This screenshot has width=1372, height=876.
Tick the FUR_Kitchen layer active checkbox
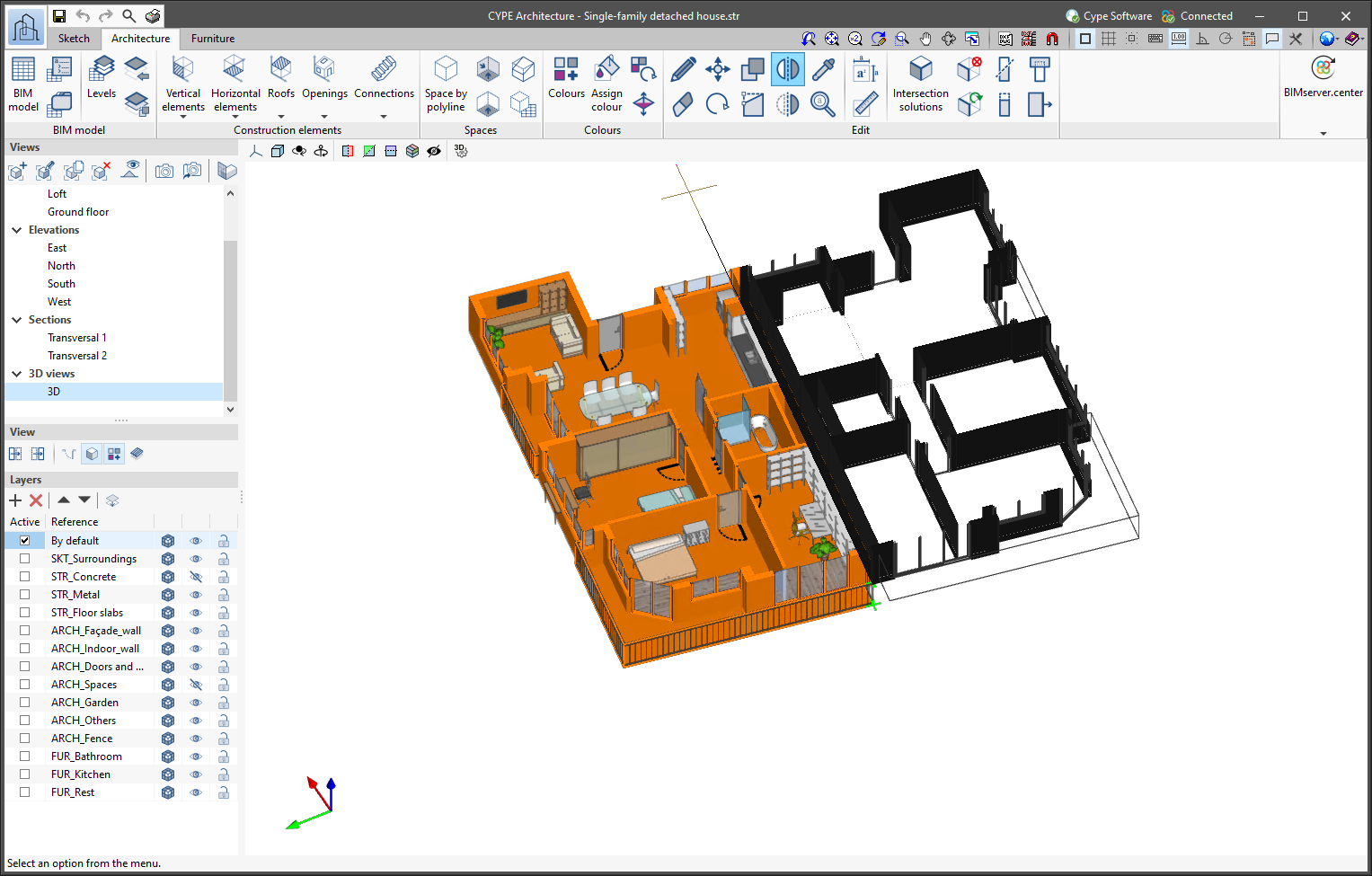[25, 774]
